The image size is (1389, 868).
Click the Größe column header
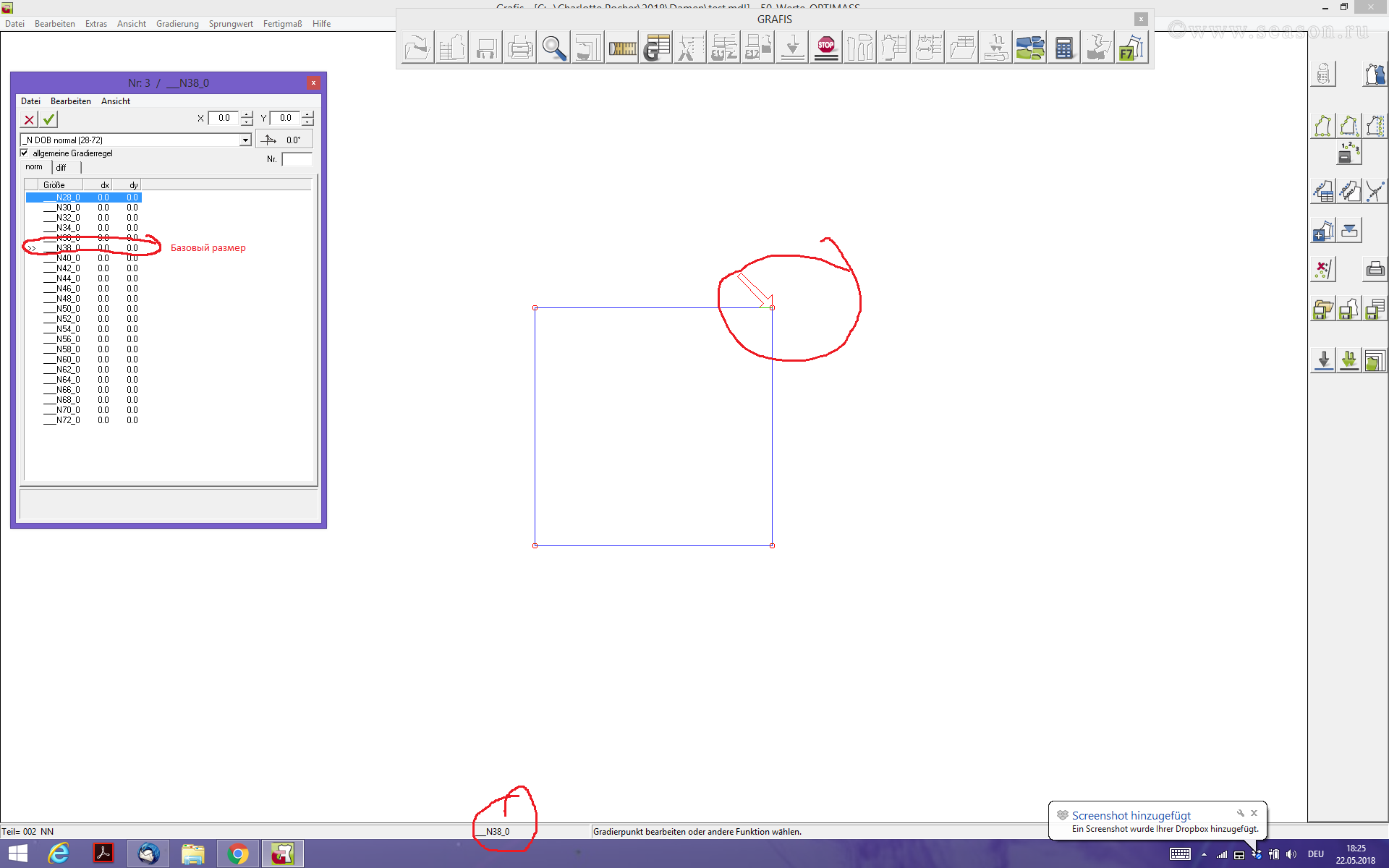click(x=54, y=185)
